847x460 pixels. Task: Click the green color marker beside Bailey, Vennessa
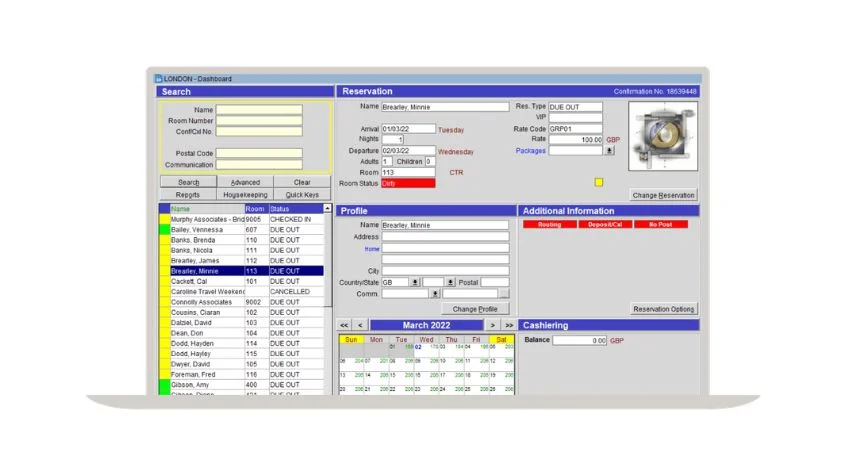164,229
